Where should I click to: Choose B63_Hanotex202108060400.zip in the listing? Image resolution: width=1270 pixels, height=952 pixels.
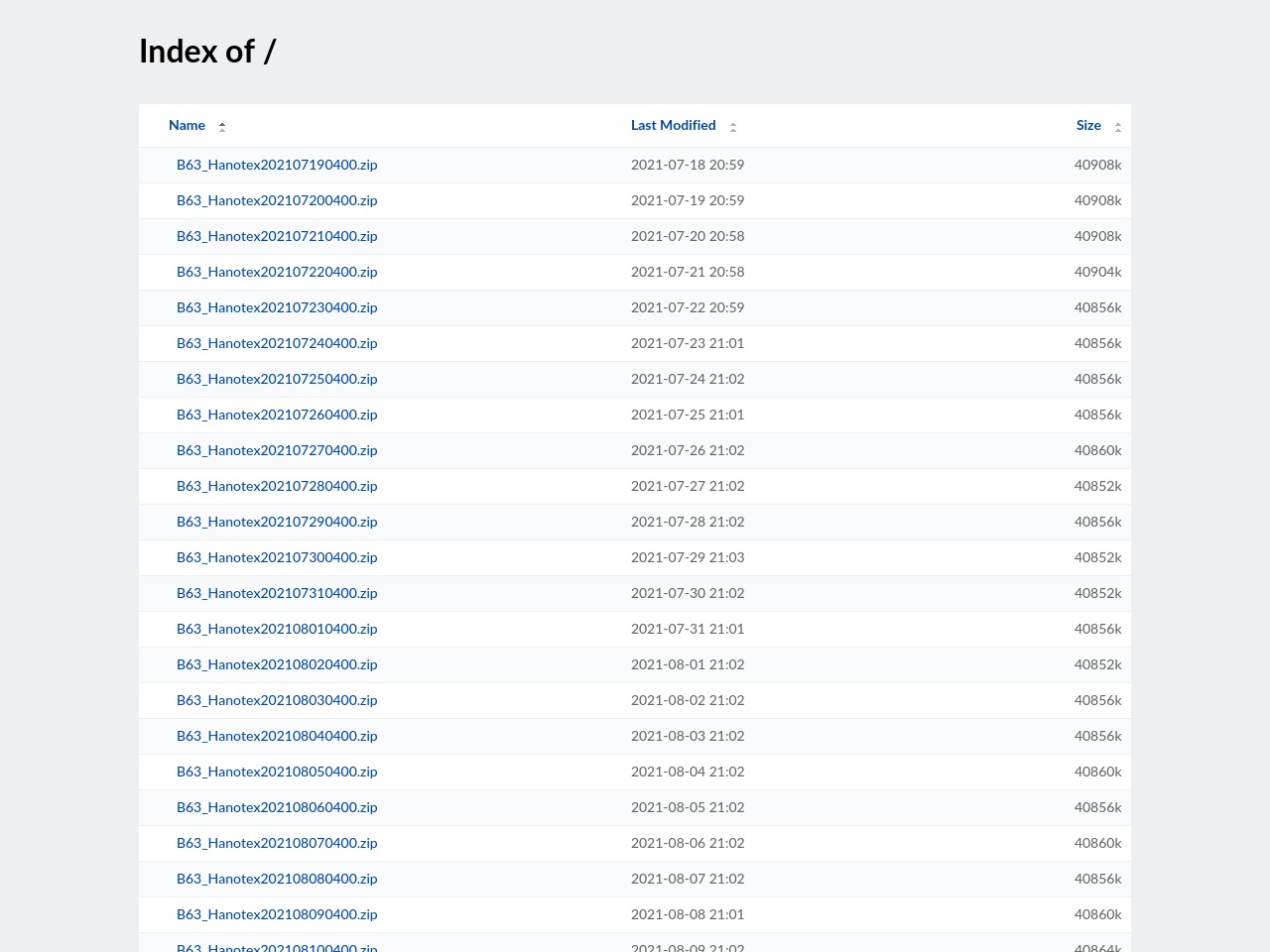click(x=277, y=807)
